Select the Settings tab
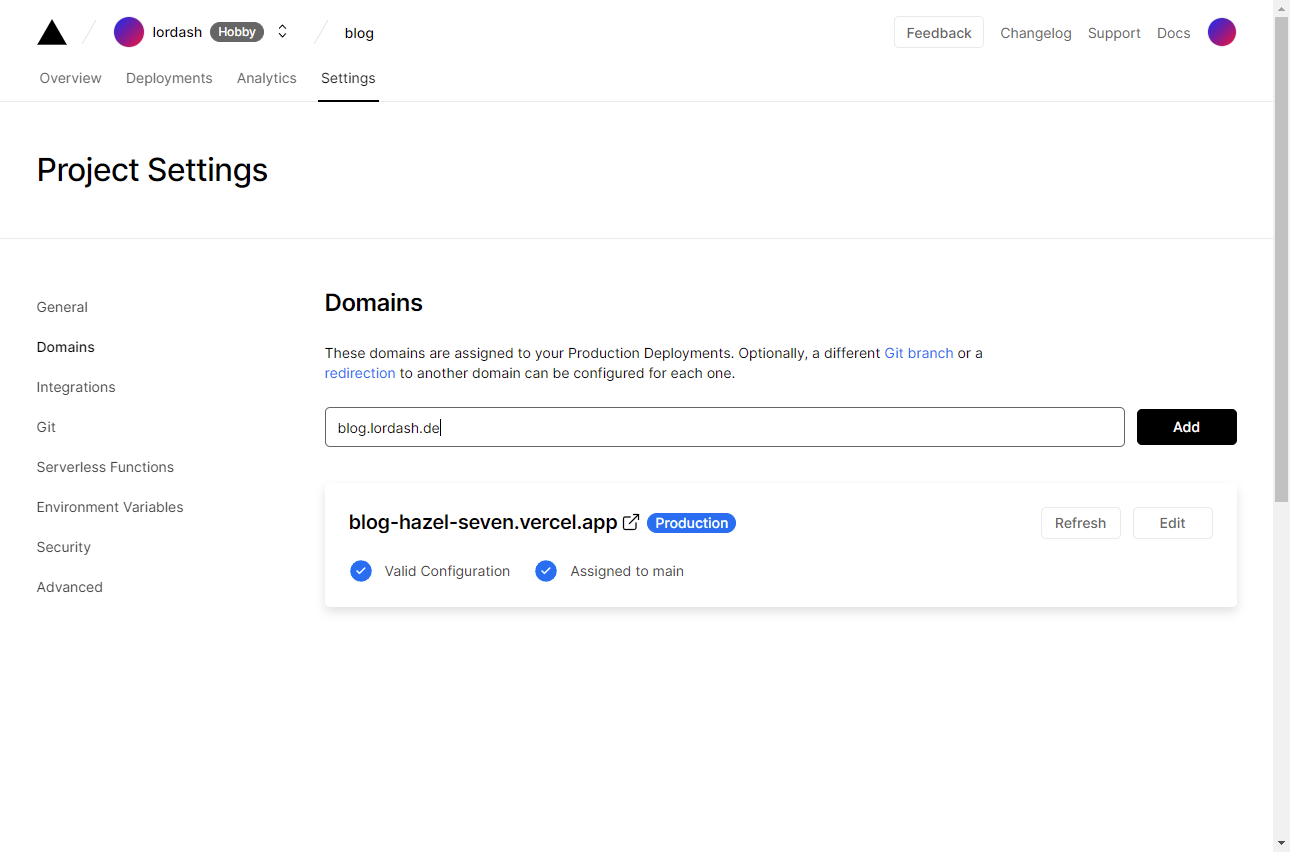This screenshot has width=1290, height=852. click(348, 78)
